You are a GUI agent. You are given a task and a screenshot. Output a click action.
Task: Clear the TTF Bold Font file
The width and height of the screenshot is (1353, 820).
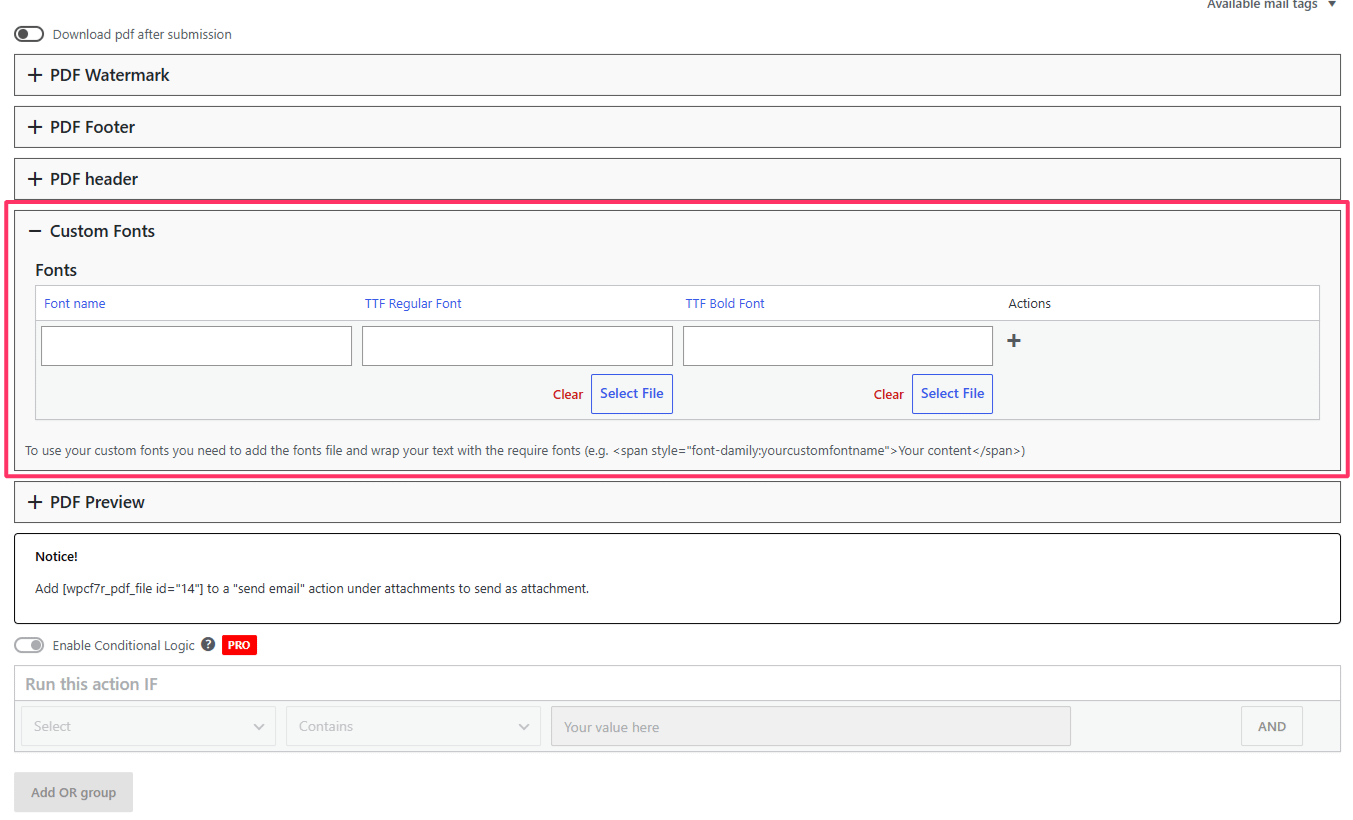[x=888, y=395]
